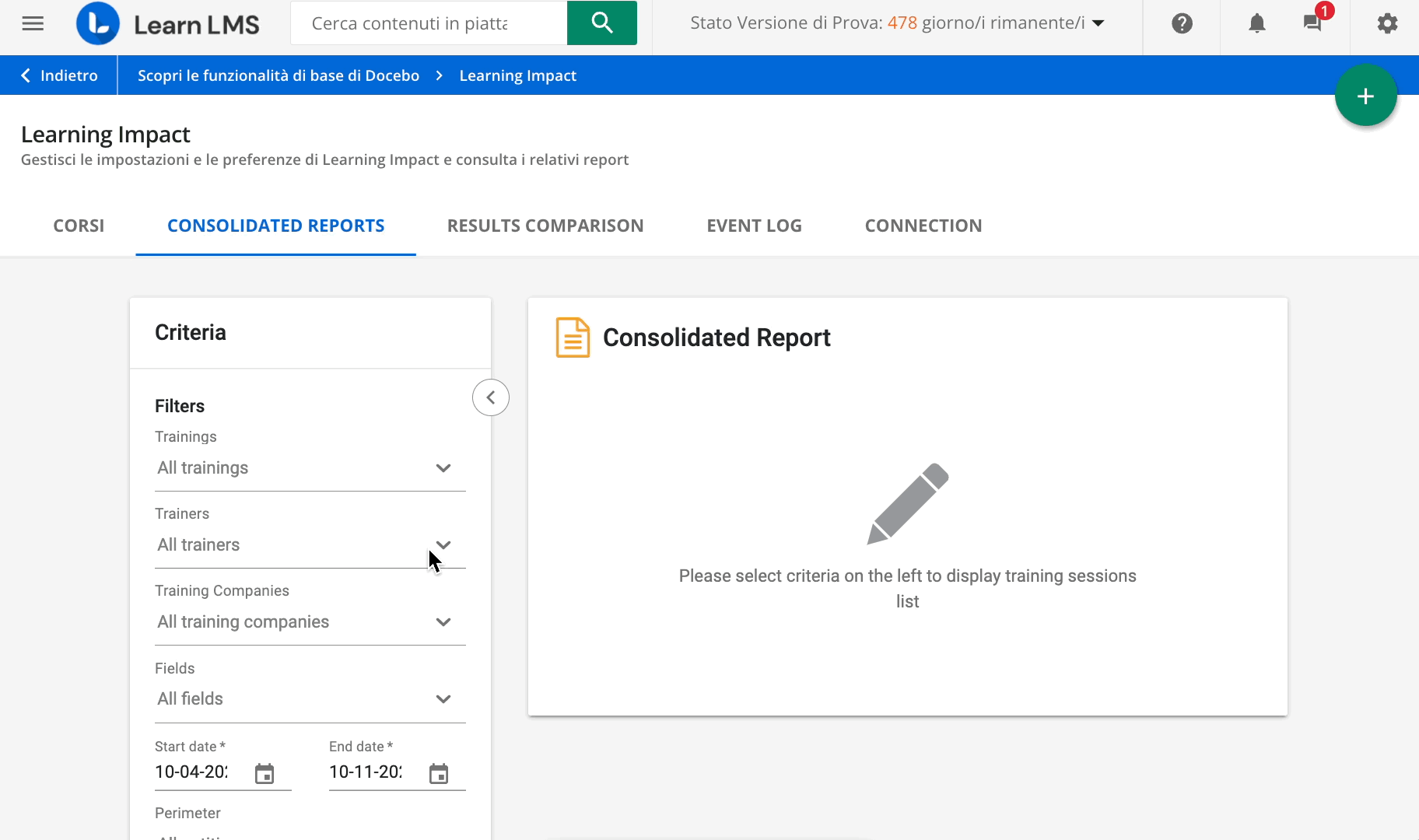The image size is (1419, 840).
Task: Open the CONNECTION tab
Action: [x=923, y=226]
